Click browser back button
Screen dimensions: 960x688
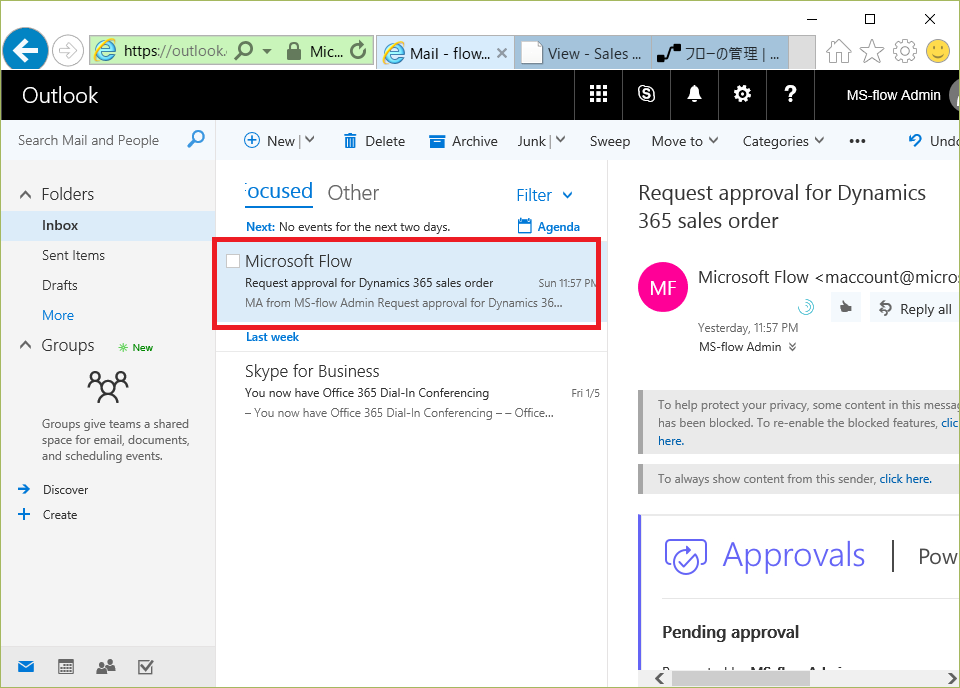25,50
